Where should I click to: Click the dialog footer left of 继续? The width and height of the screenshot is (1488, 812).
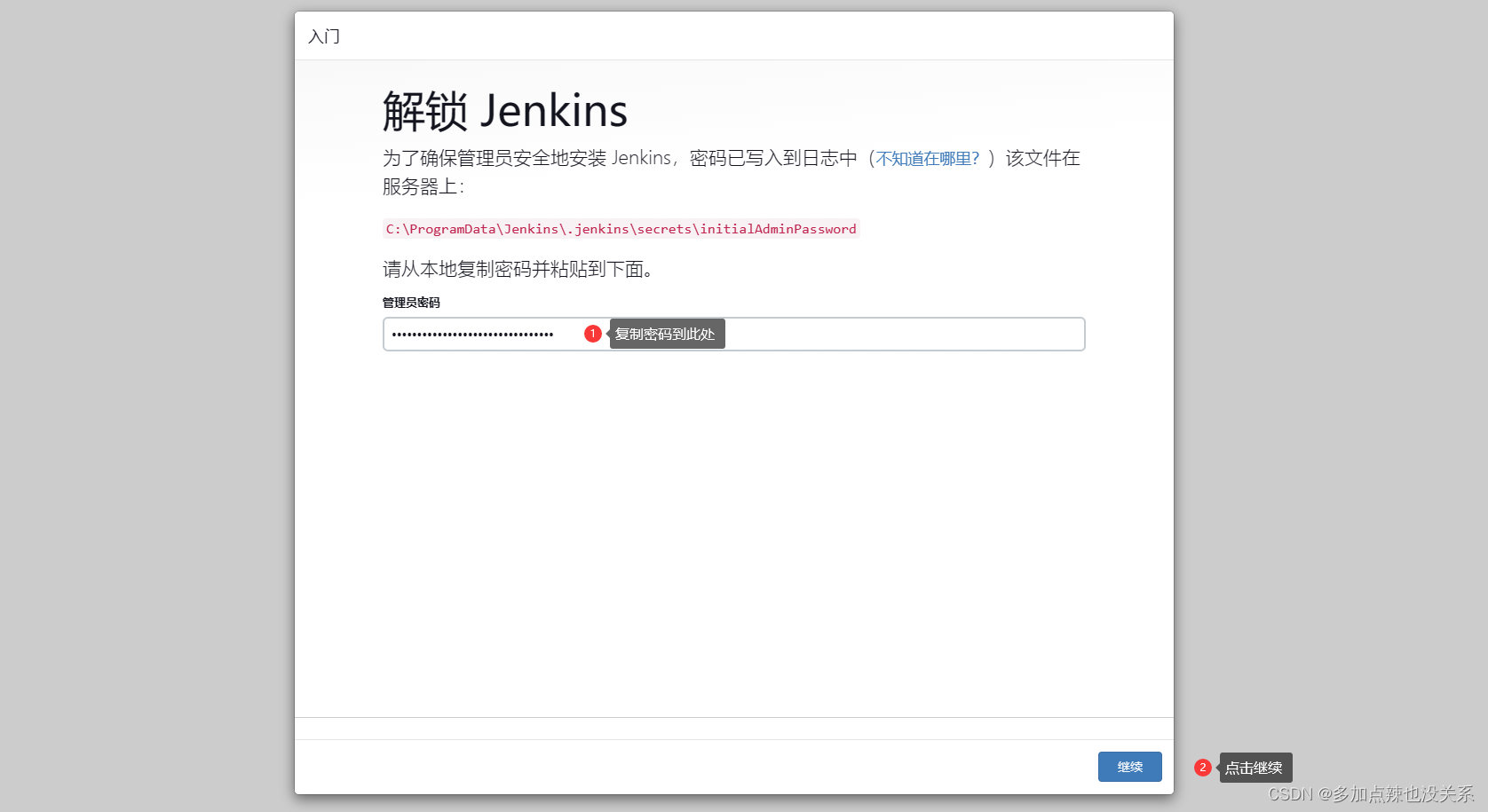coord(693,767)
